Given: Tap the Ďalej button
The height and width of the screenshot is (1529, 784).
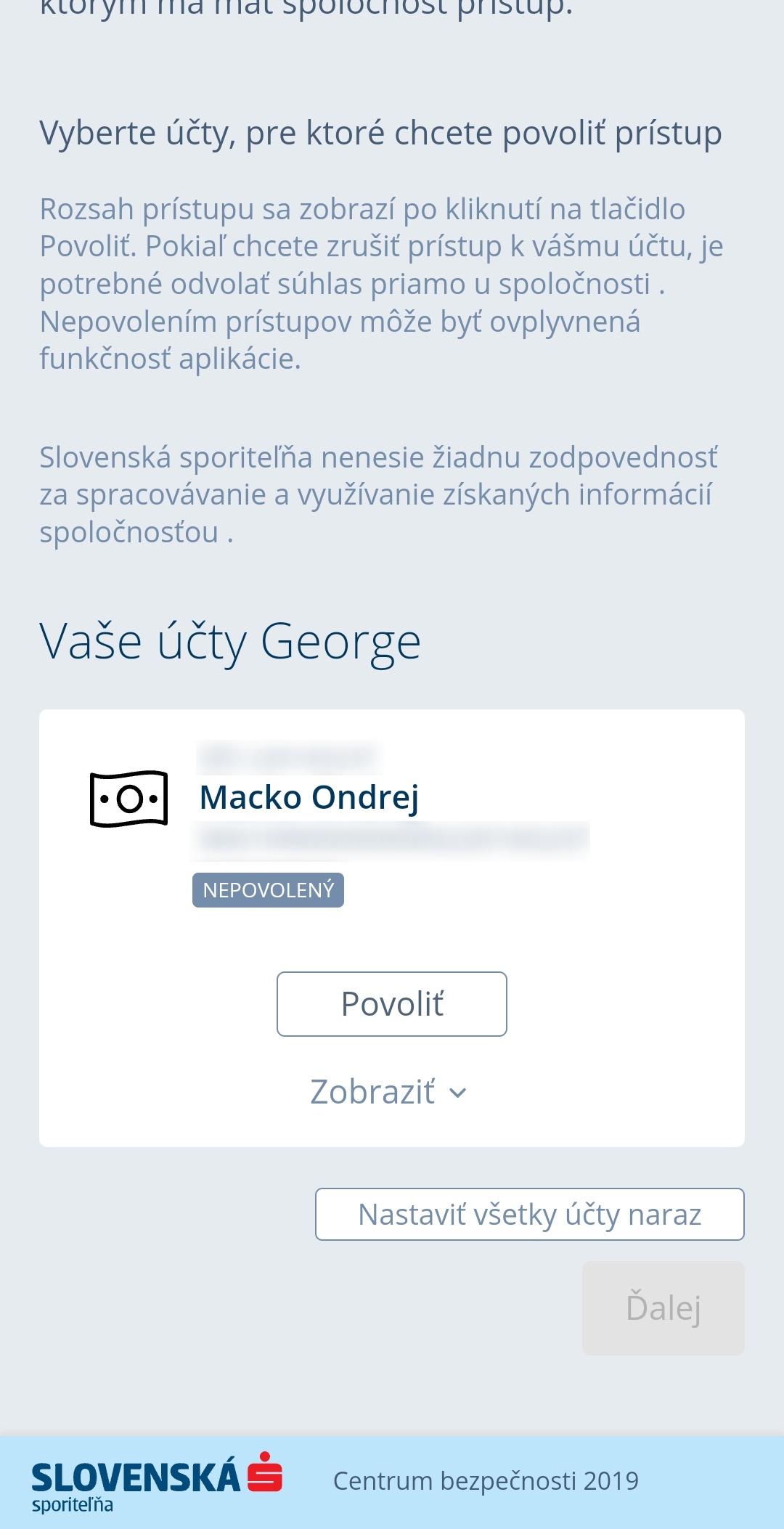Looking at the screenshot, I should click(x=663, y=1308).
